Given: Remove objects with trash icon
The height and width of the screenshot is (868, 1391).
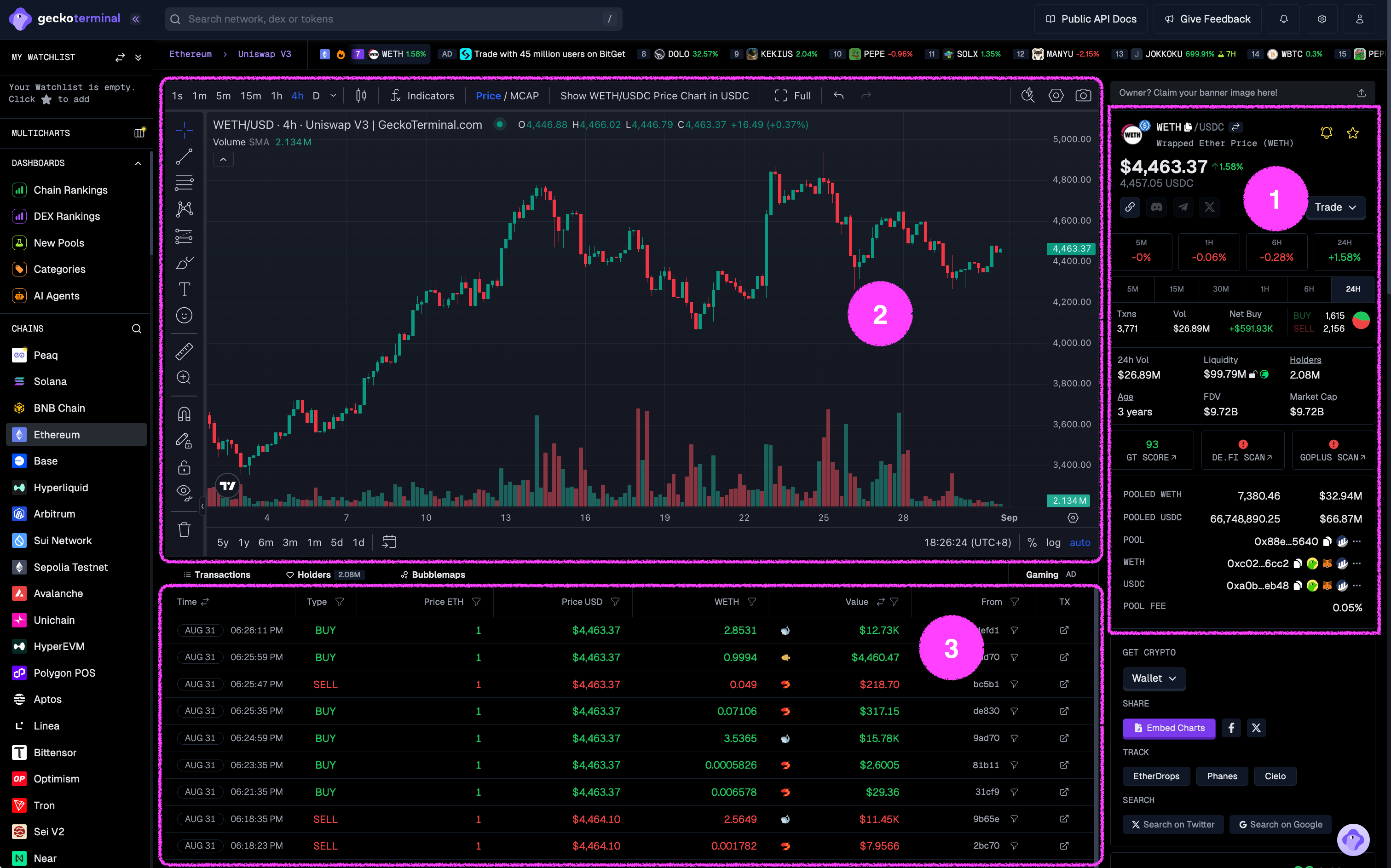Looking at the screenshot, I should tap(184, 529).
